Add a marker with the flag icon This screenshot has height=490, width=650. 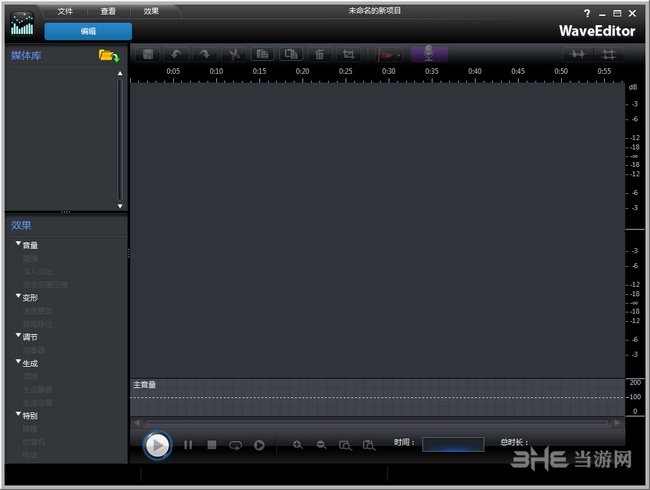pos(386,55)
